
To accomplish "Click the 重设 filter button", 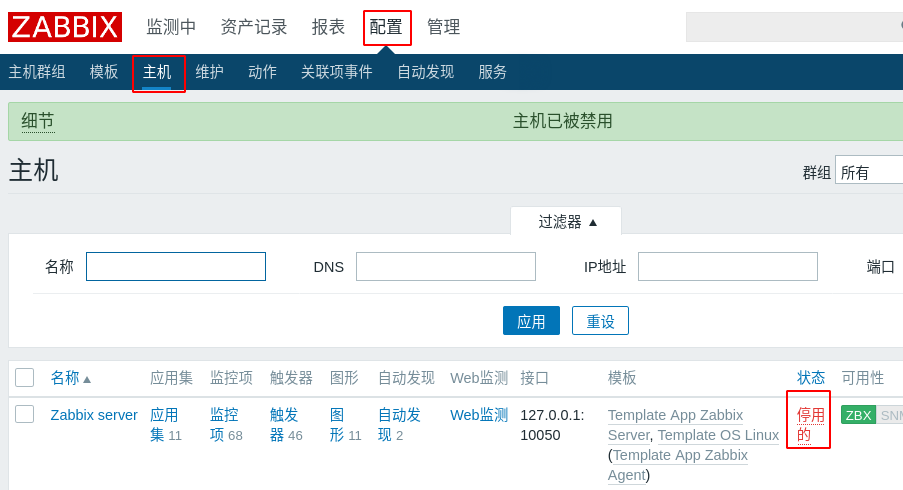I will click(x=600, y=321).
